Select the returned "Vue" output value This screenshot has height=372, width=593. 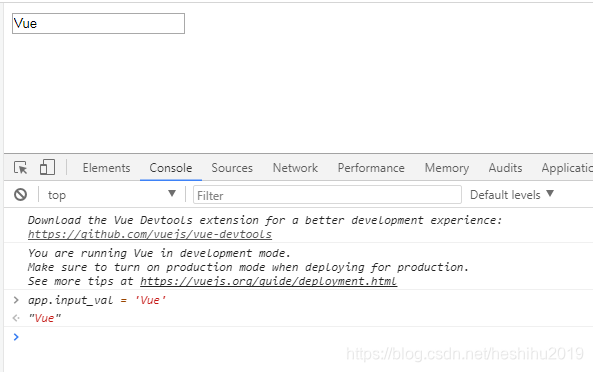(45, 318)
